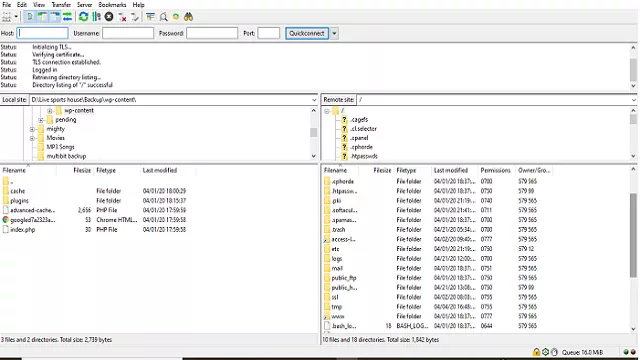The image size is (640, 360).
Task: Focus the Username input field
Action: tap(128, 33)
